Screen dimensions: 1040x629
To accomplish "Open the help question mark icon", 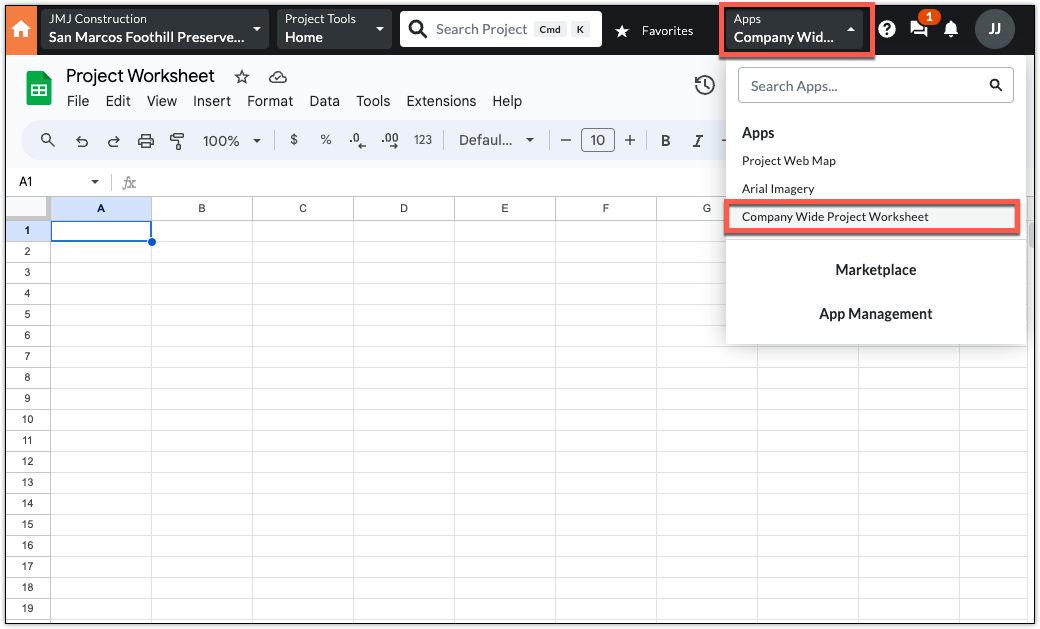I will (887, 29).
